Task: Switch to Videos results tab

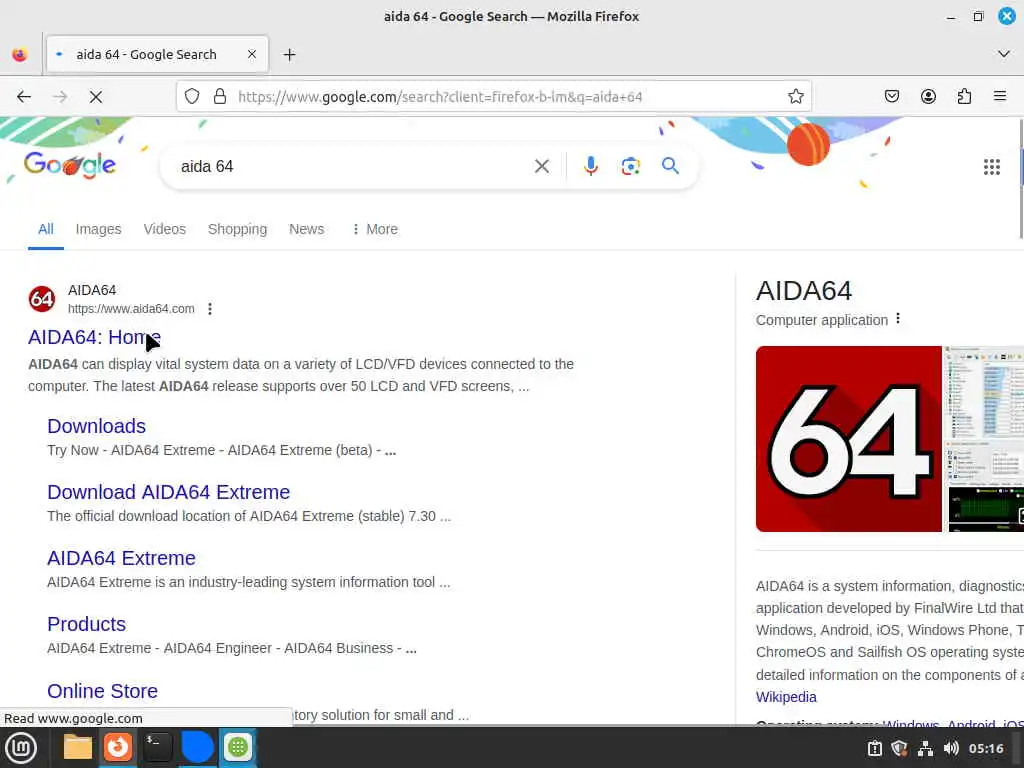Action: (165, 229)
